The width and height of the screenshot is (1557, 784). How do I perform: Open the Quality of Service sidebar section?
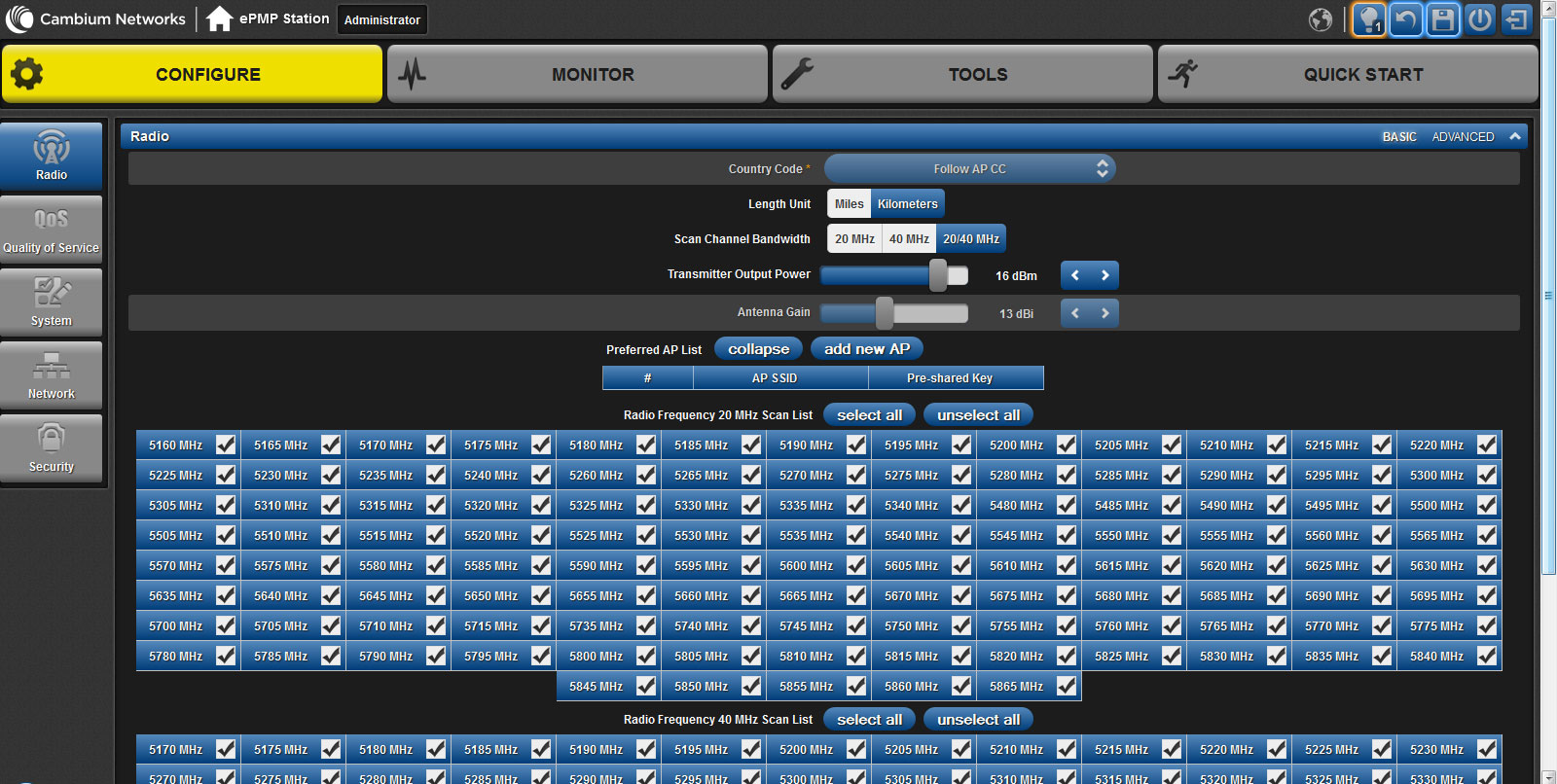click(x=52, y=230)
